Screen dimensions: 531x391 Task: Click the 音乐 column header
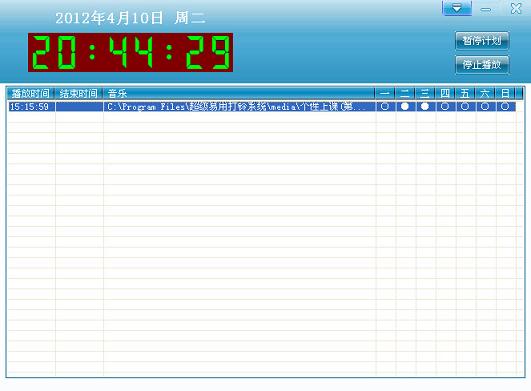coord(239,93)
